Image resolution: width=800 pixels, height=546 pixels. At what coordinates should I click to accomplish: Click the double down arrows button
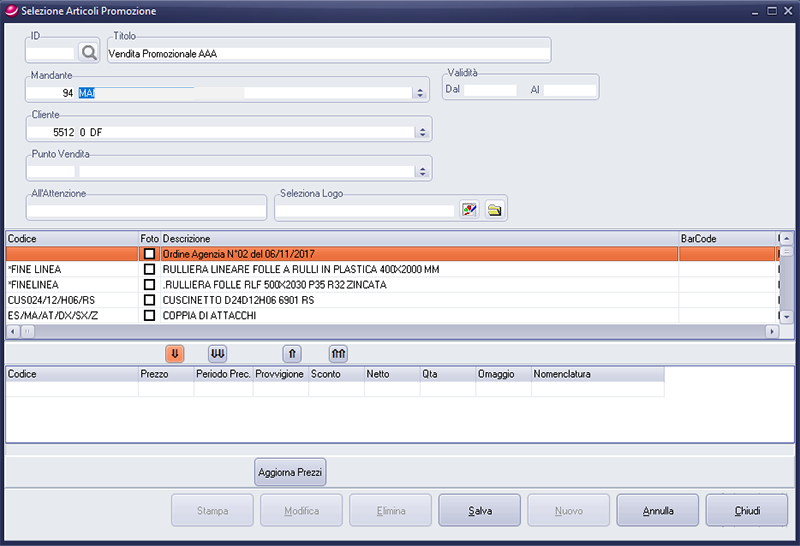pos(217,353)
